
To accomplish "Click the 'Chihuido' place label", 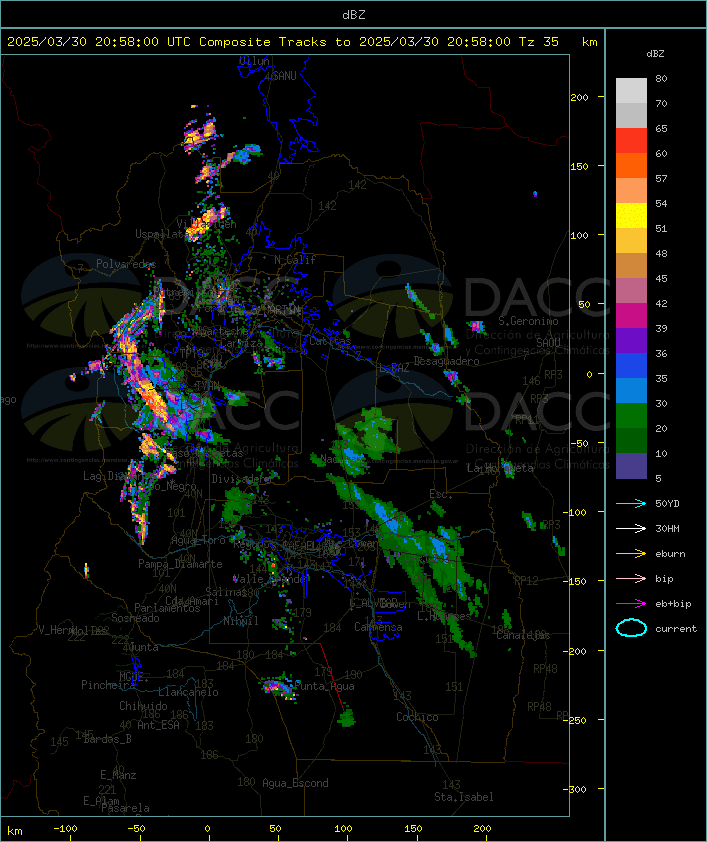I will (x=143, y=706).
